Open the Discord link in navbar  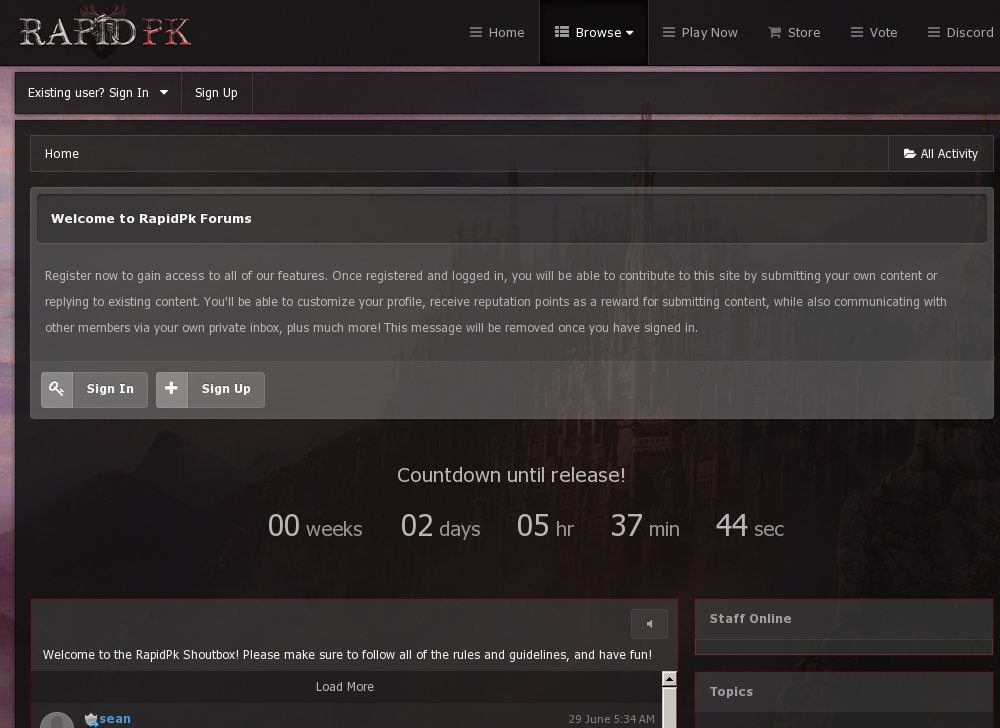coord(960,32)
